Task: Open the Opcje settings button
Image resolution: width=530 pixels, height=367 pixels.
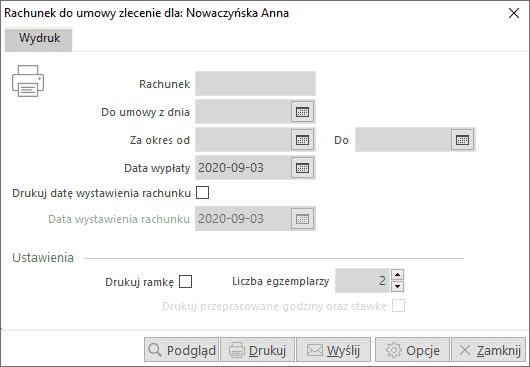Action: (x=412, y=350)
